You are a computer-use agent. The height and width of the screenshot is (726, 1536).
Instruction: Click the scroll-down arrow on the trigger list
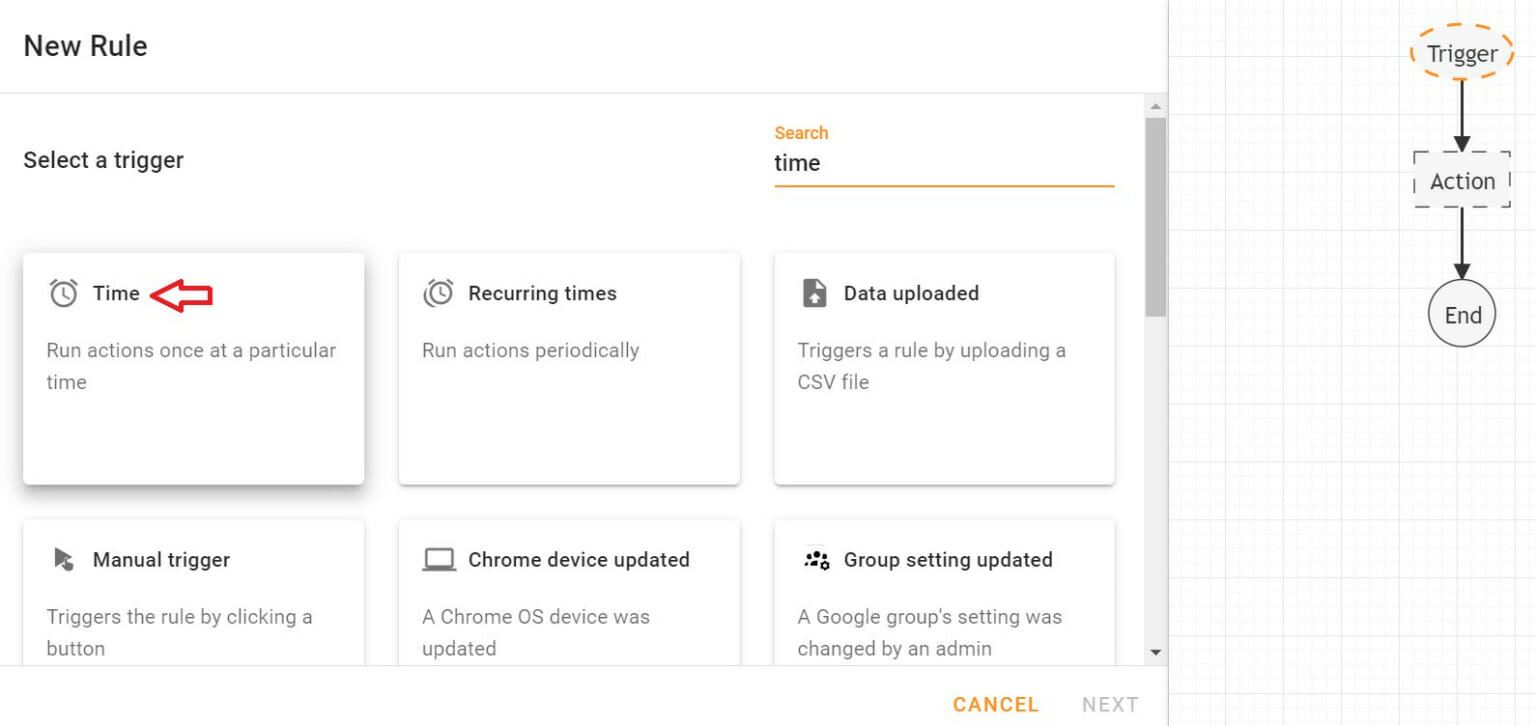click(x=1156, y=651)
